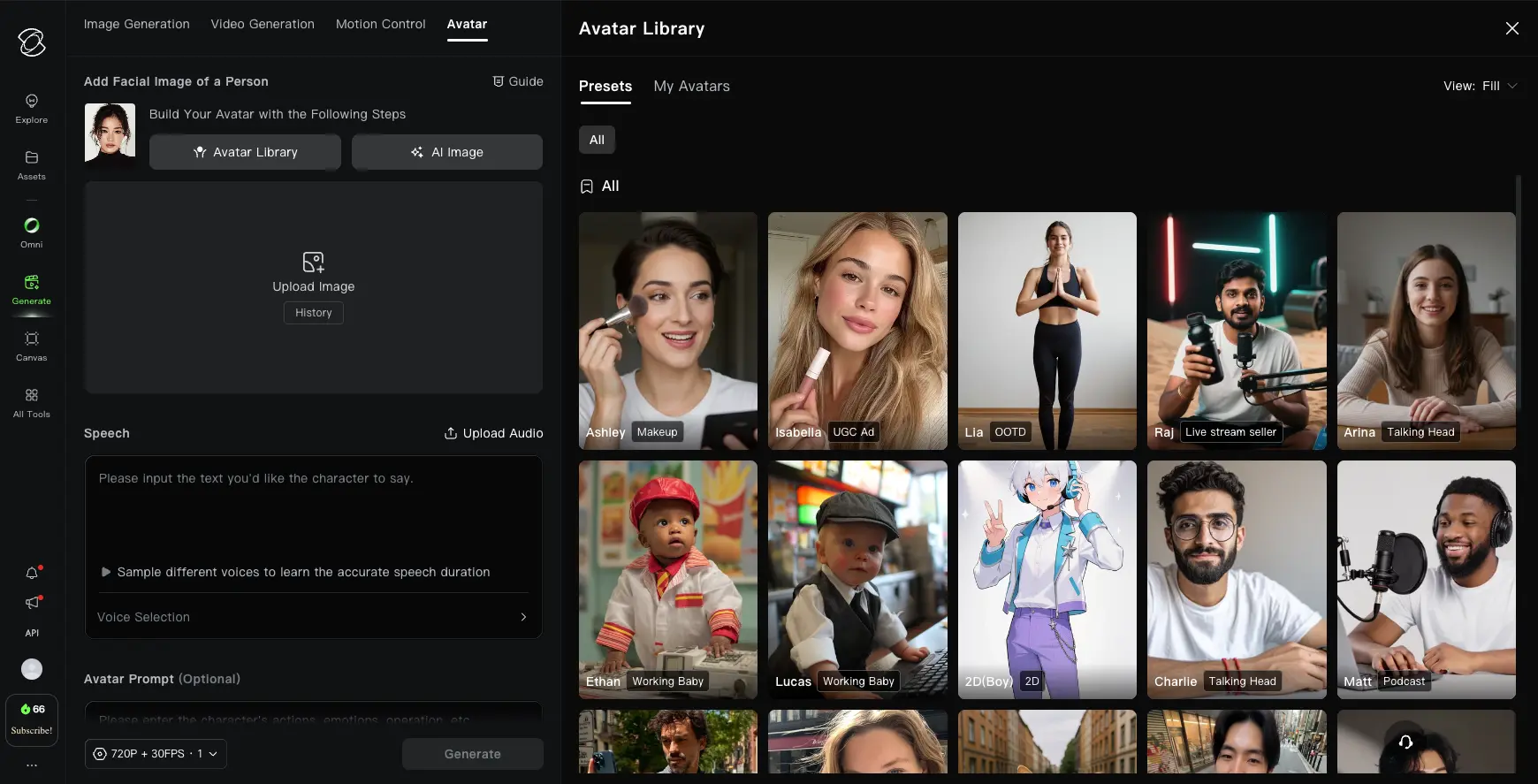Select the Raj Live stream seller avatar
The height and width of the screenshot is (784, 1538).
tap(1237, 331)
